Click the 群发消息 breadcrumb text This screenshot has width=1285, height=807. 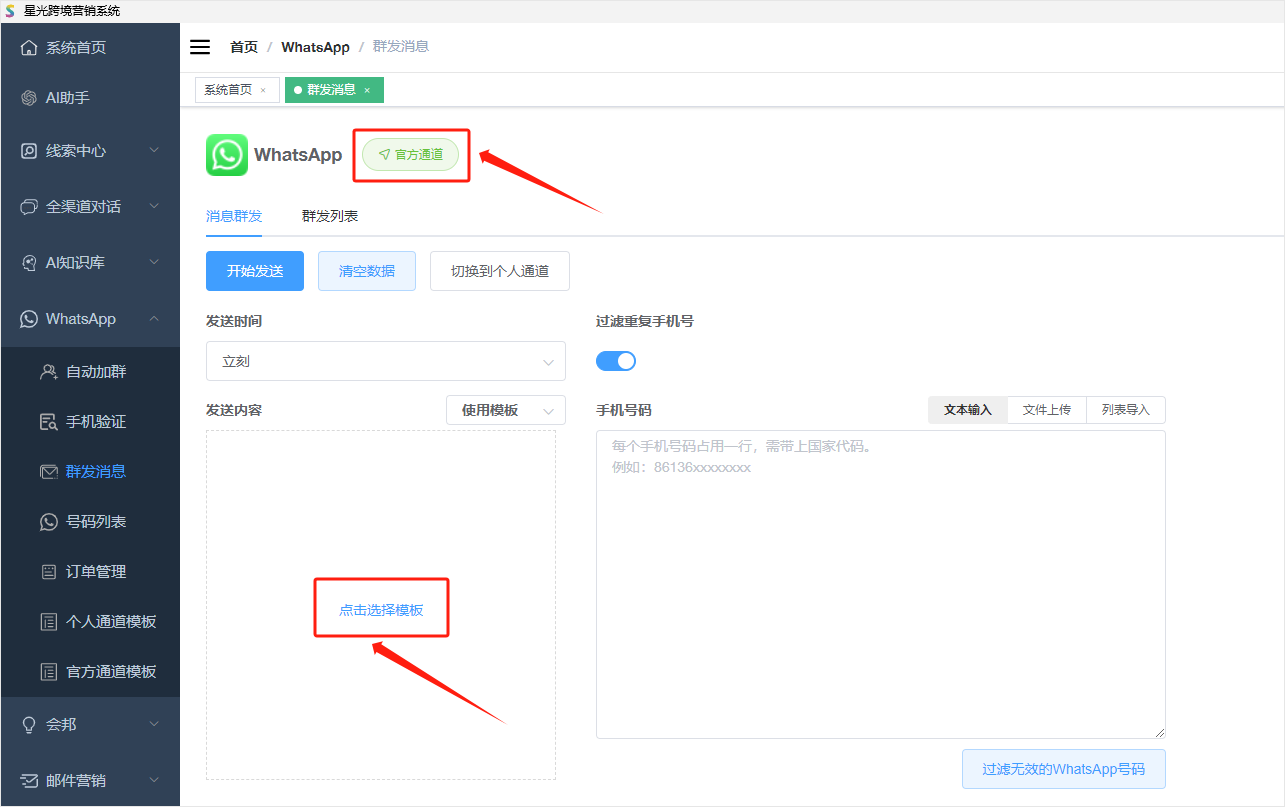point(401,47)
